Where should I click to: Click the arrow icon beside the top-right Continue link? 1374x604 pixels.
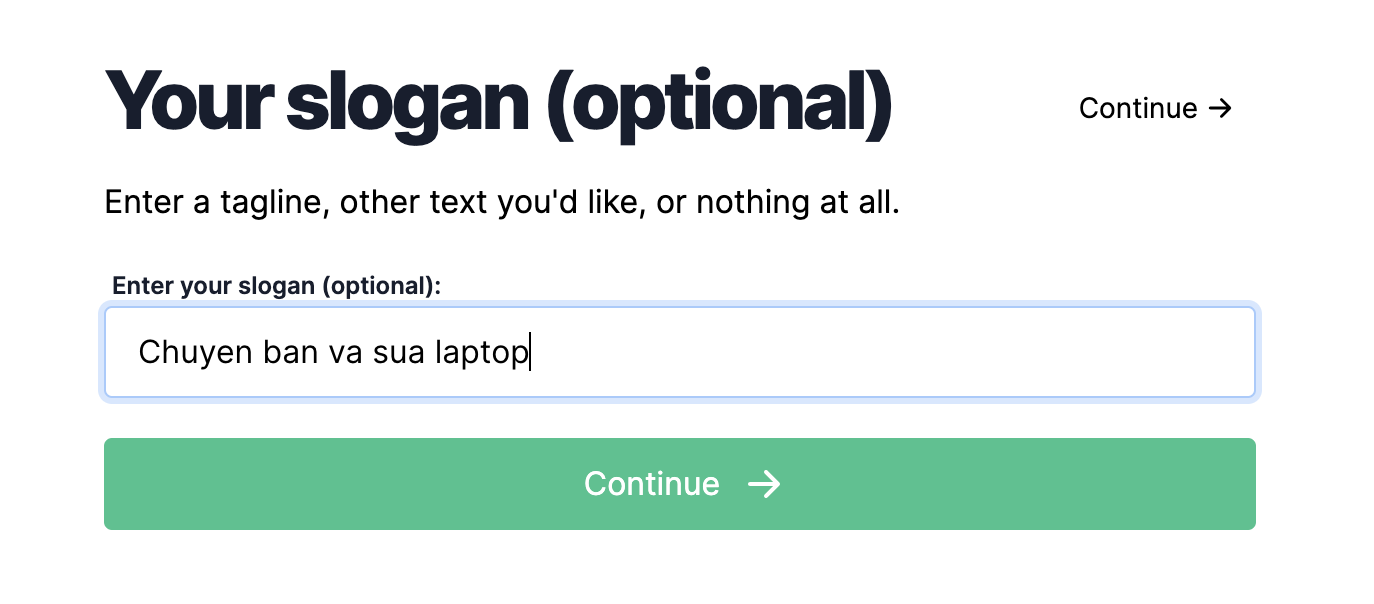coord(1220,108)
